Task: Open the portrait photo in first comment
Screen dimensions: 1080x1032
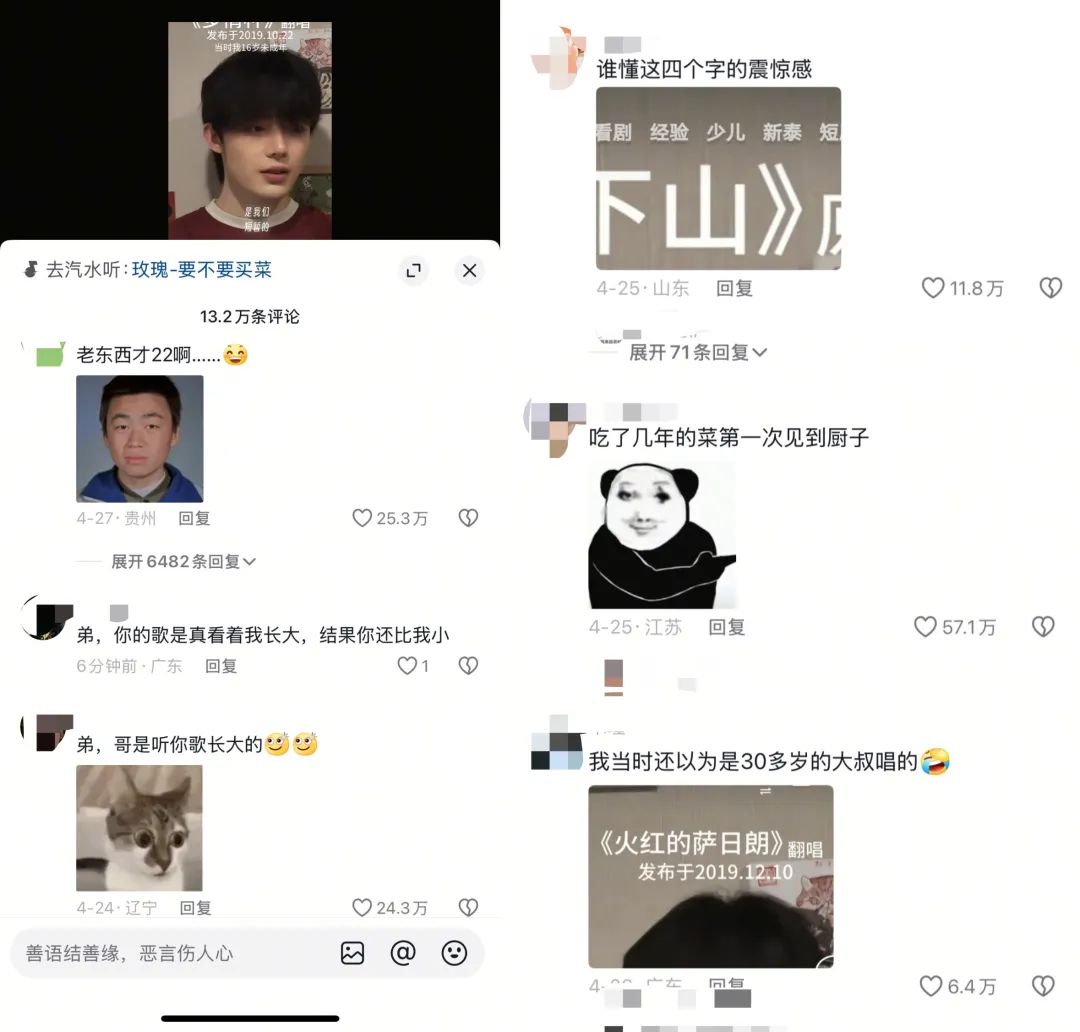Action: point(139,439)
